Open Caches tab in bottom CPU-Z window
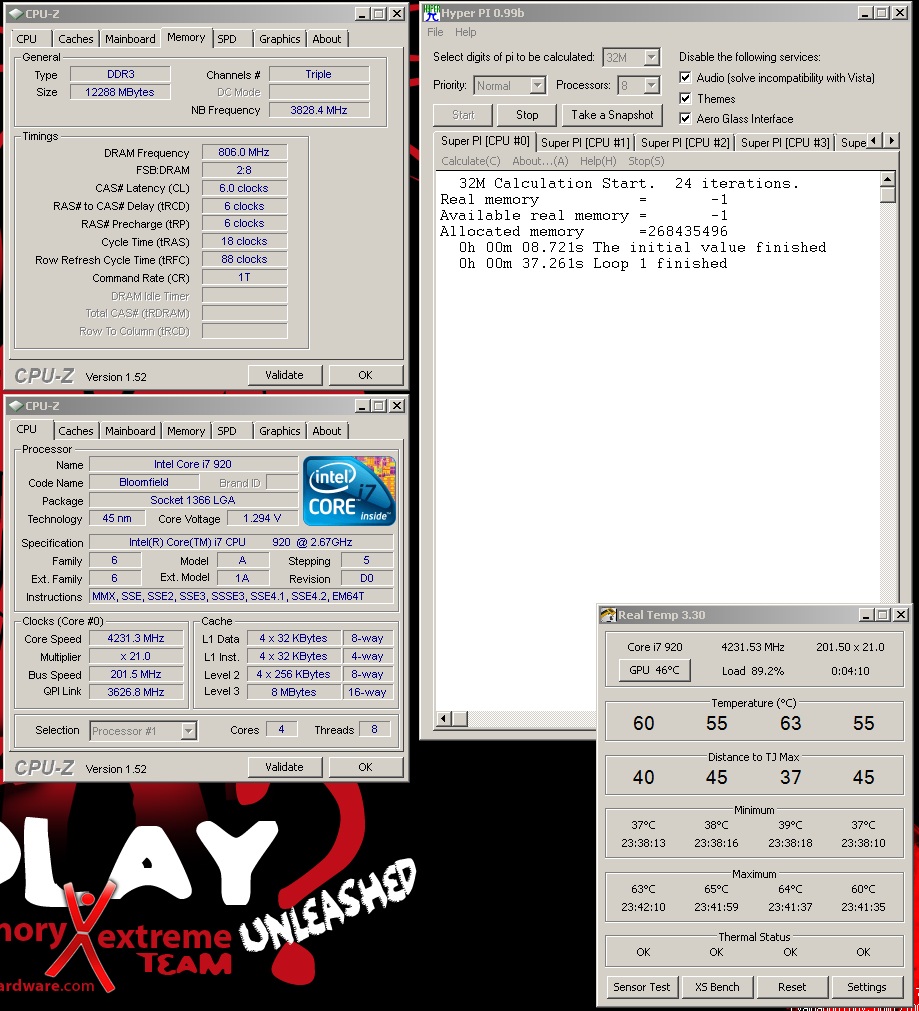 [75, 431]
